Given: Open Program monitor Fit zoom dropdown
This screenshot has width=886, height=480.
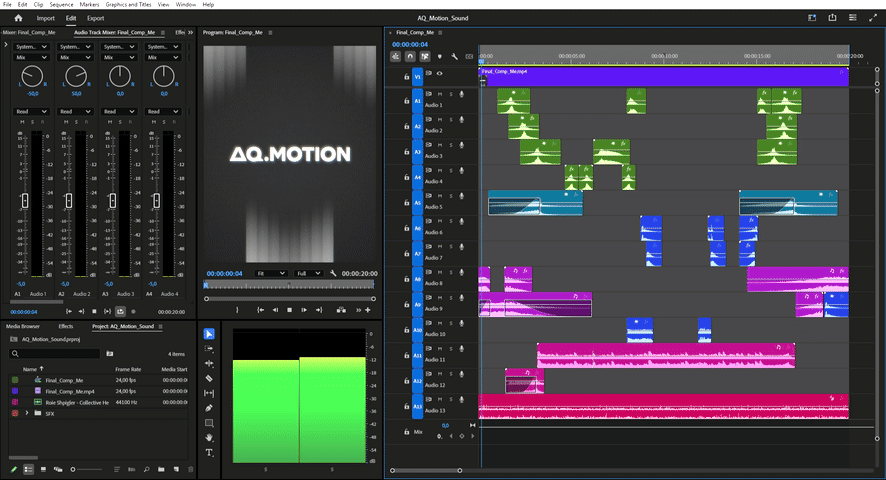Looking at the screenshot, I should [x=271, y=274].
